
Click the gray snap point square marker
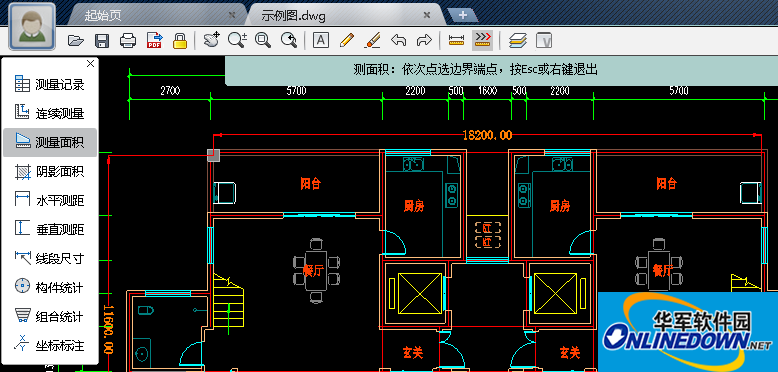pos(213,155)
